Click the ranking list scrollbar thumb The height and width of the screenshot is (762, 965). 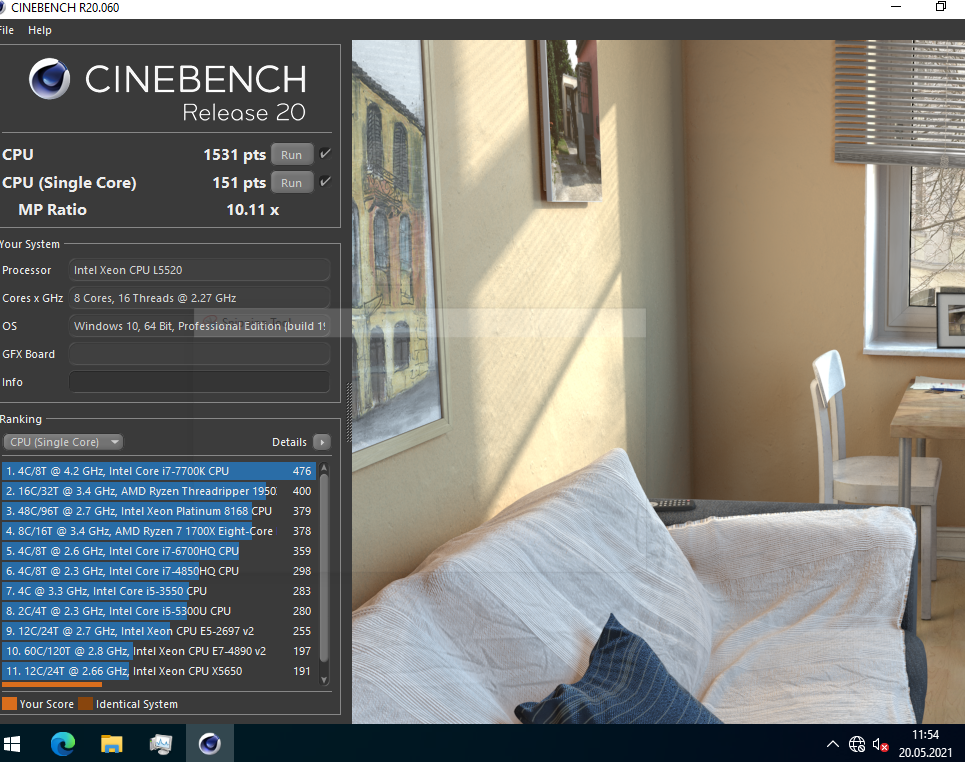(324, 569)
